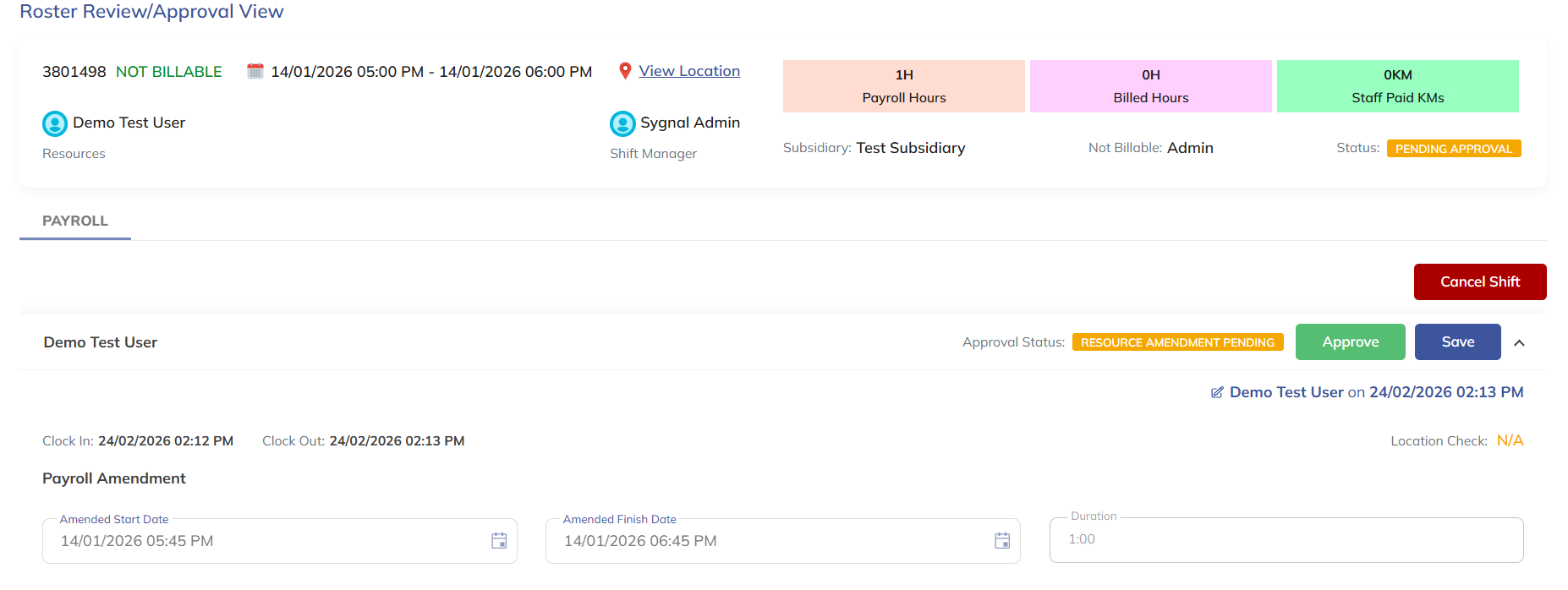This screenshot has width=1568, height=590.
Task: Click the red location pin icon
Action: click(x=625, y=71)
